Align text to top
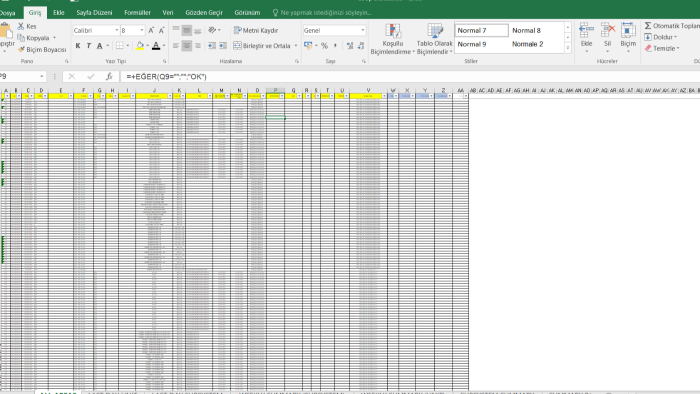Screen dimensions: 700x394 coord(176,30)
